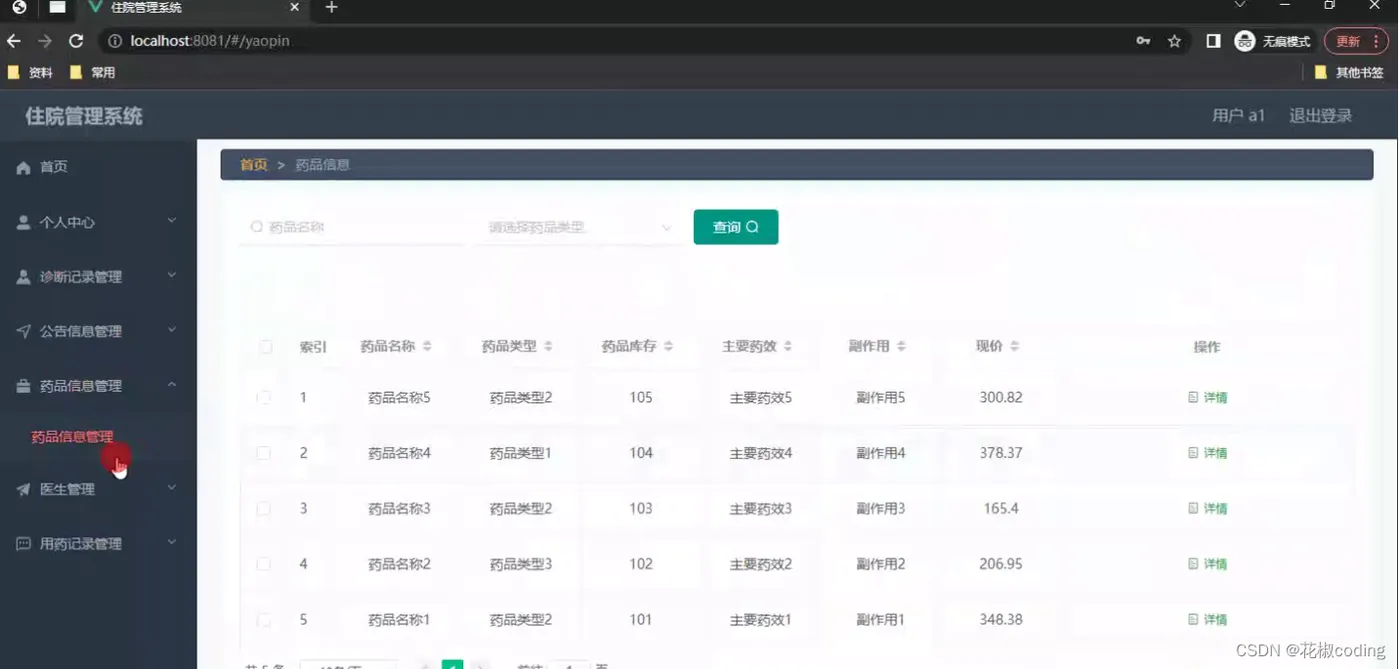1400x669 pixels.
Task: Click the arrow icon beside 公告信息管理
Action: (x=23, y=331)
